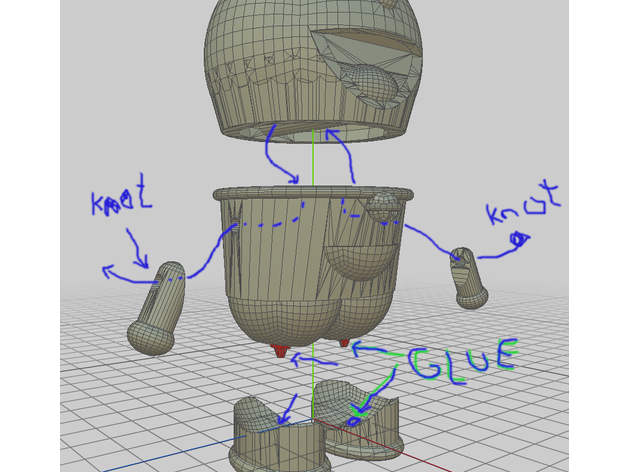Click the right red peg under the body
Screen dimensions: 628x472
pyautogui.click(x=344, y=343)
